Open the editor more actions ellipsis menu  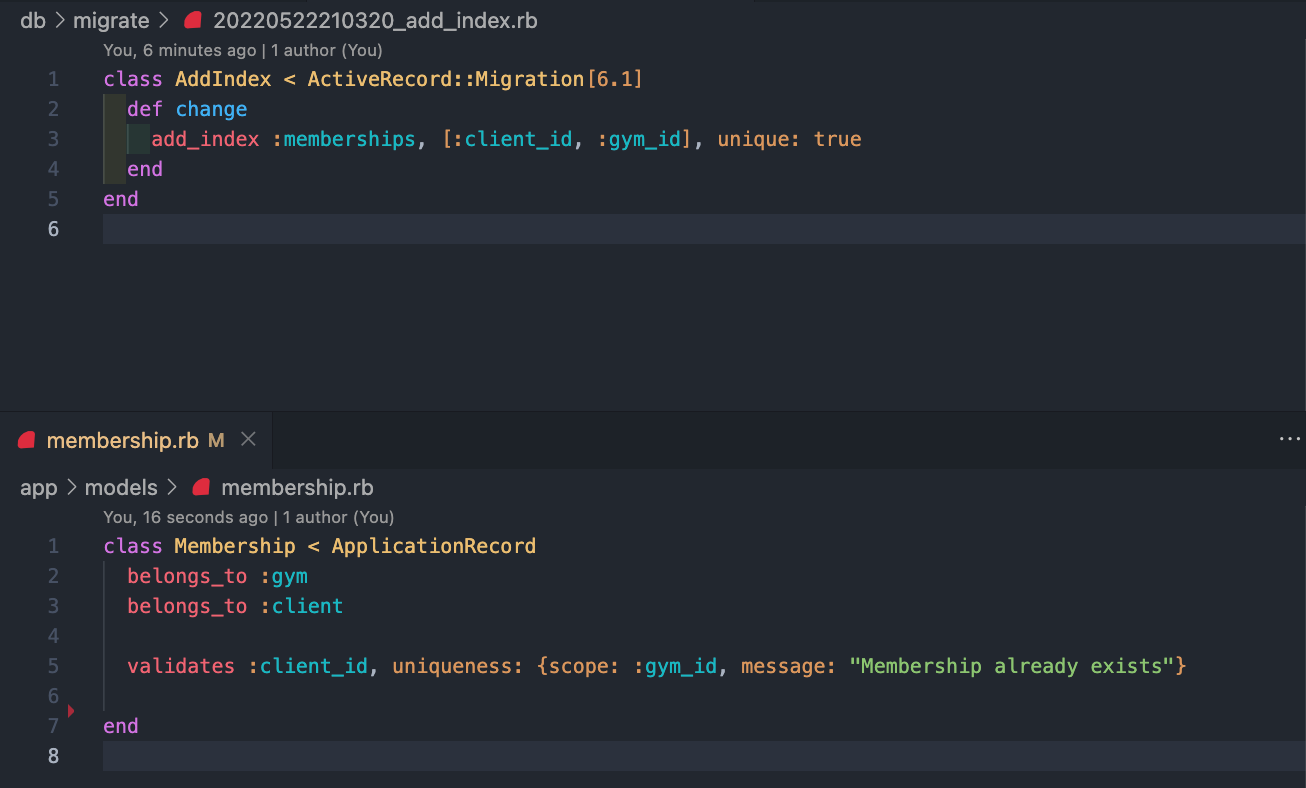1289,438
